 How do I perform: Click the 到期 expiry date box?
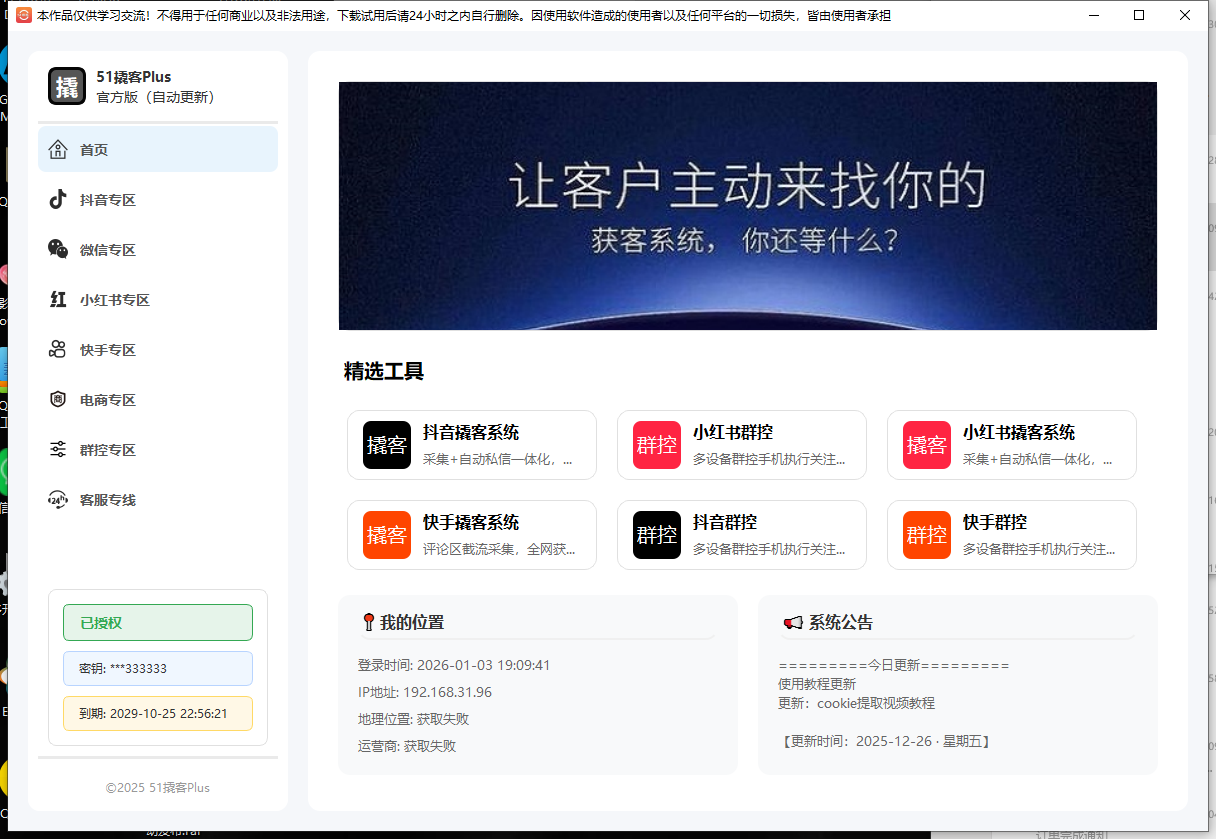(158, 714)
